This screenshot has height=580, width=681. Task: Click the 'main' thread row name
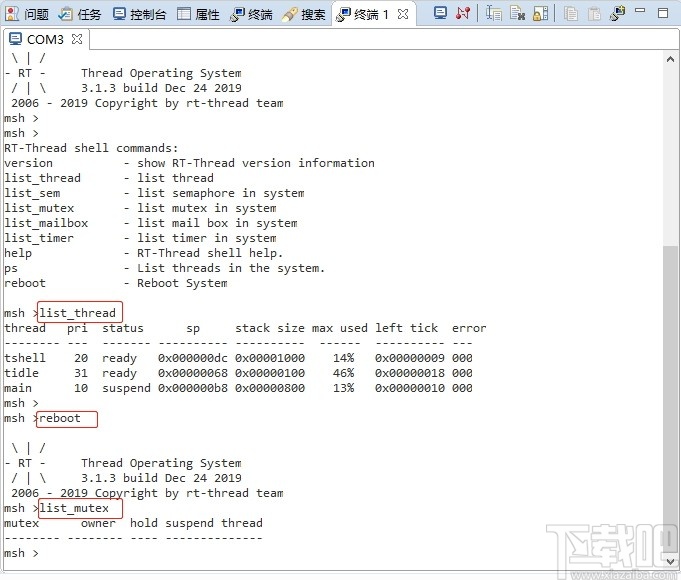(18, 388)
